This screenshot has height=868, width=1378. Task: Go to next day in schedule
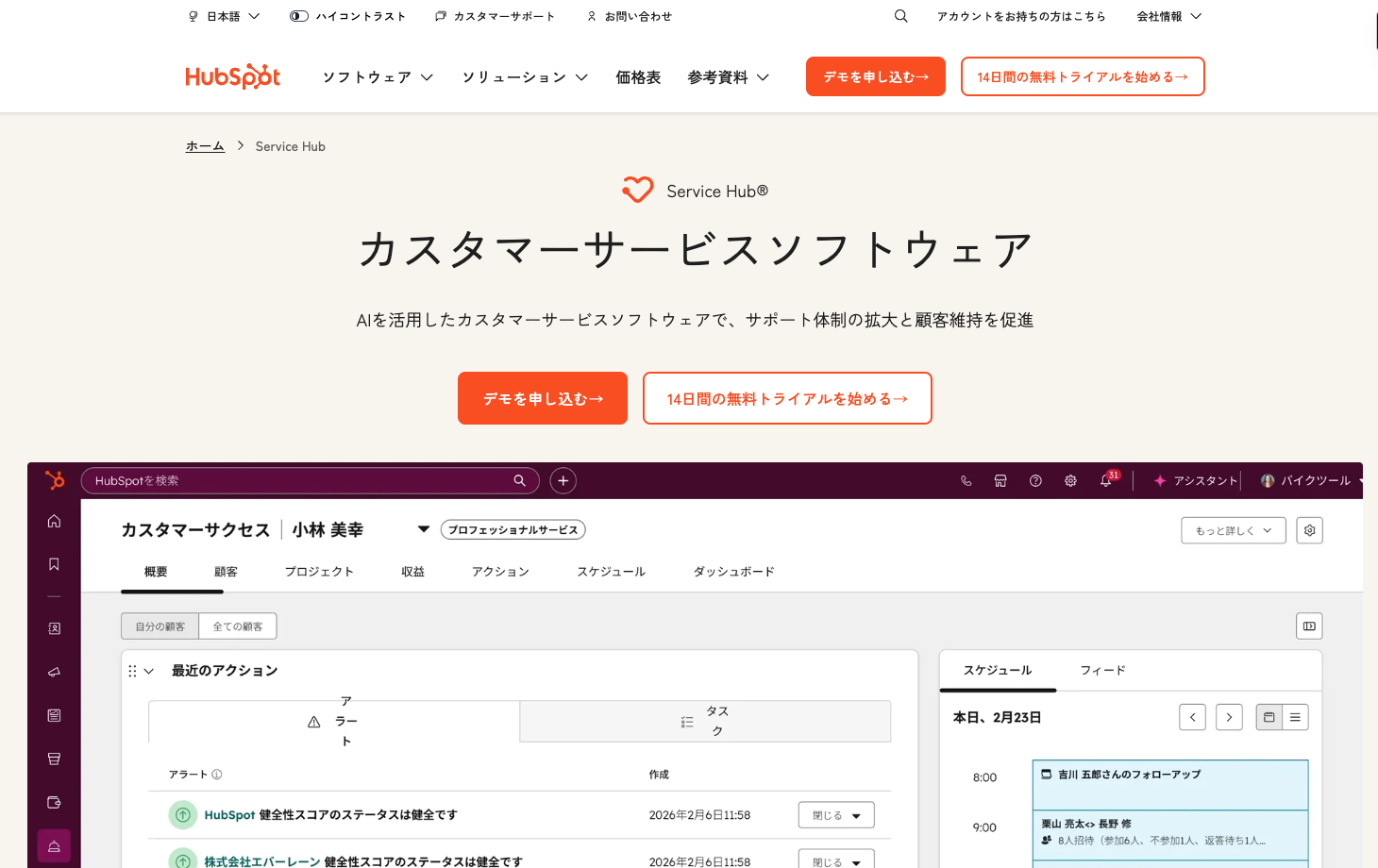(x=1229, y=717)
